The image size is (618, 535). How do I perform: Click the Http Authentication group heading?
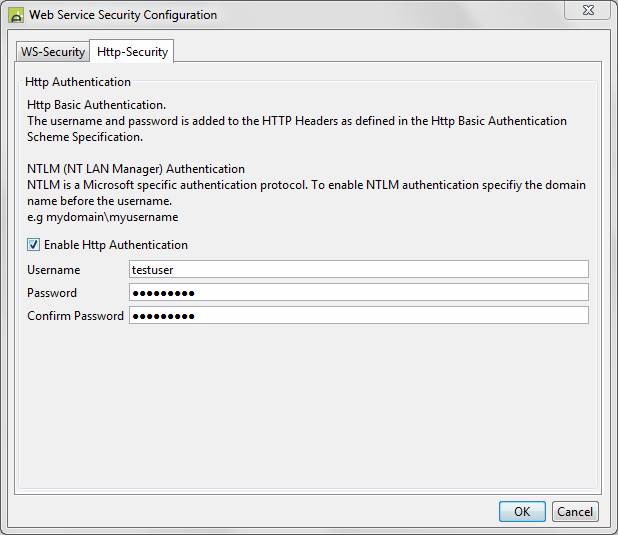click(x=78, y=82)
